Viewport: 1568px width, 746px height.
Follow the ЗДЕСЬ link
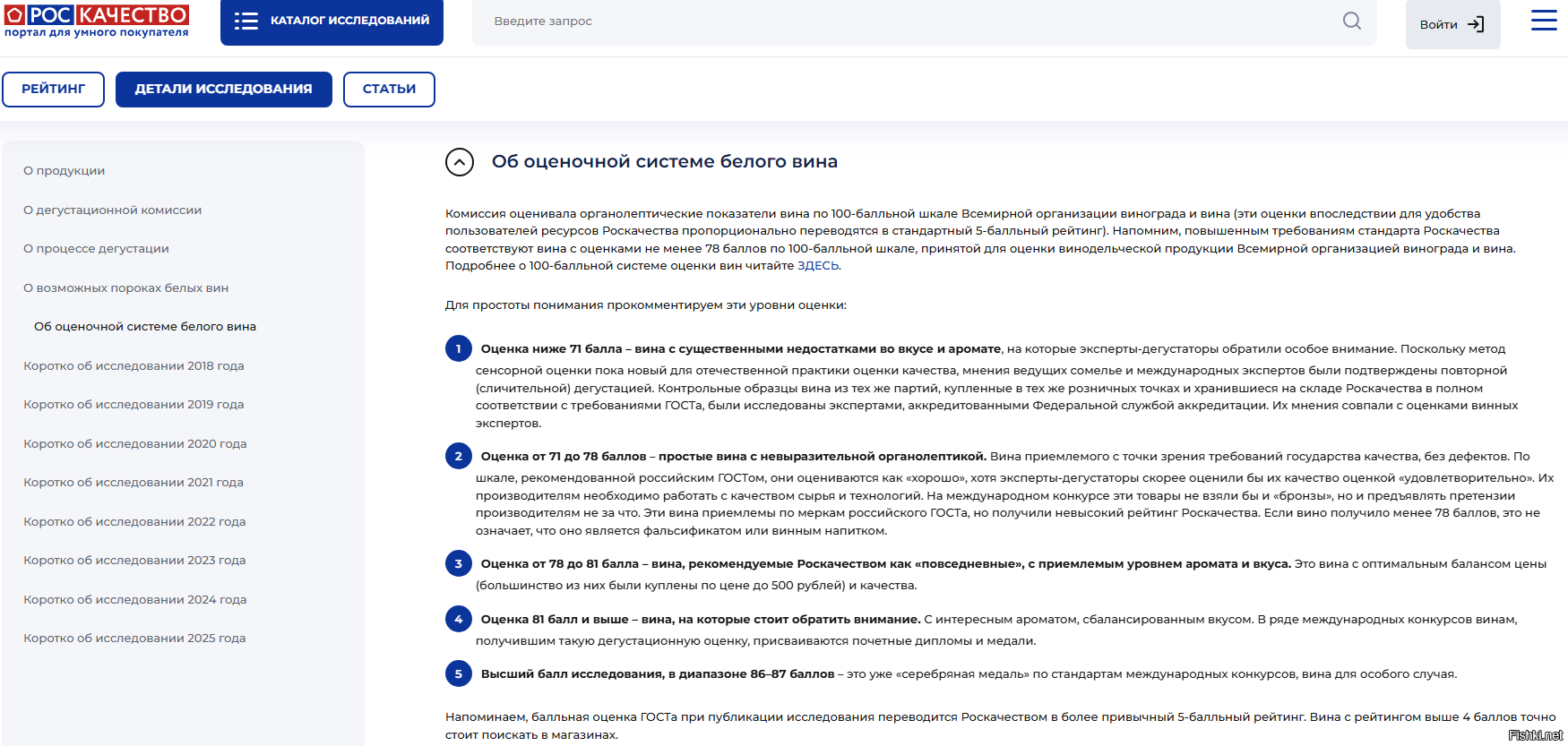click(818, 266)
